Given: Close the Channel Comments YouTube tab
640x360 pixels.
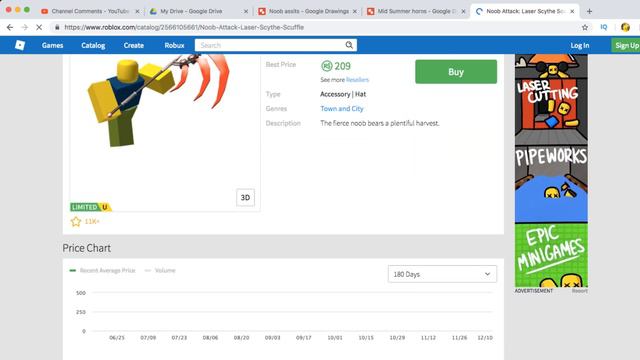Looking at the screenshot, I should [x=138, y=11].
